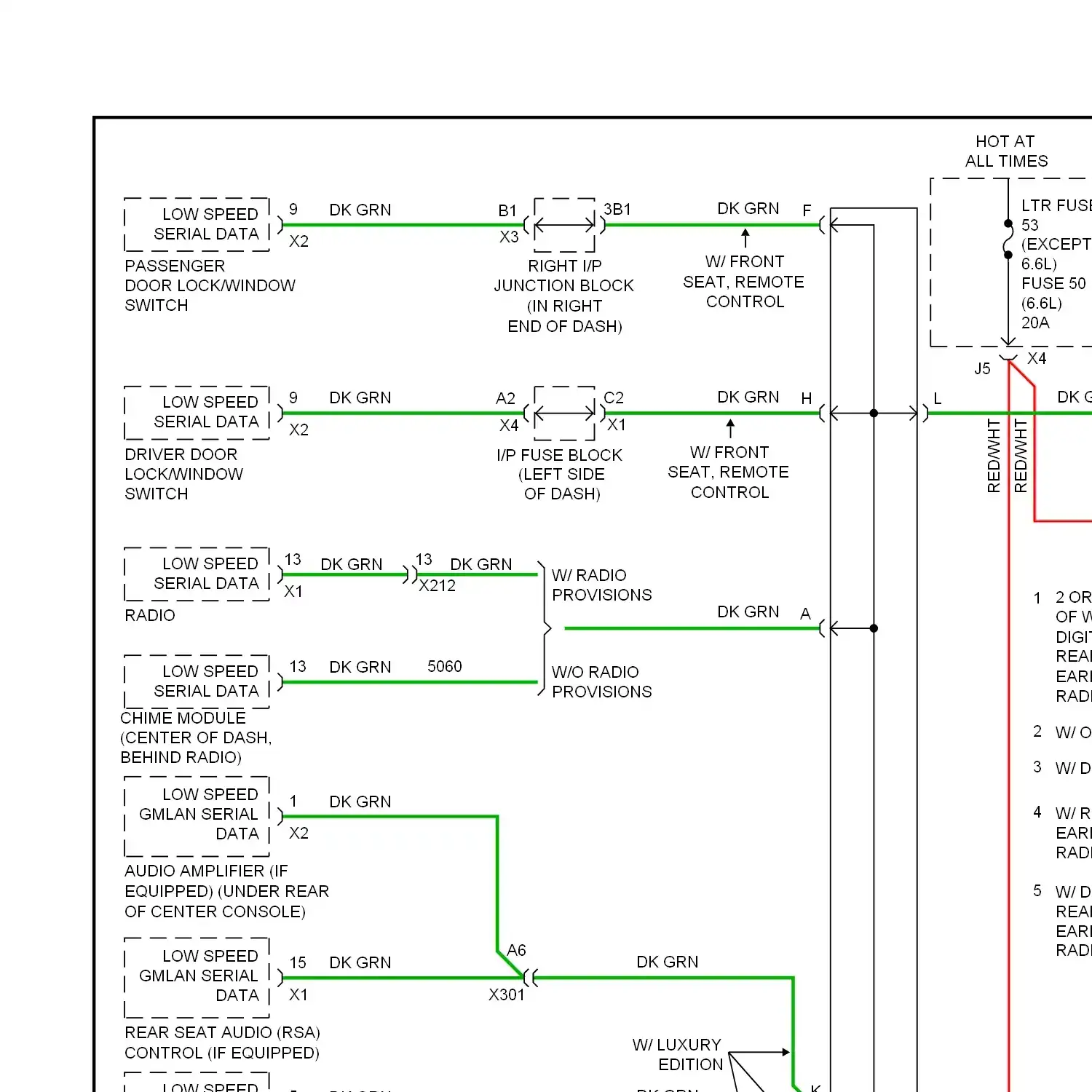Select Audio Amplifier LOW SPEED GMLAN SERIAL DATA box
The image size is (1092, 1092).
coord(197,816)
